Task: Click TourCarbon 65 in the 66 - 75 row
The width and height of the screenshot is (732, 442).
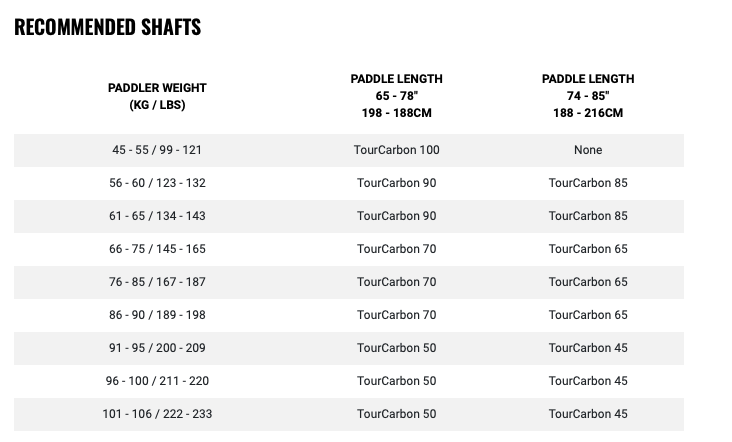Action: point(588,249)
